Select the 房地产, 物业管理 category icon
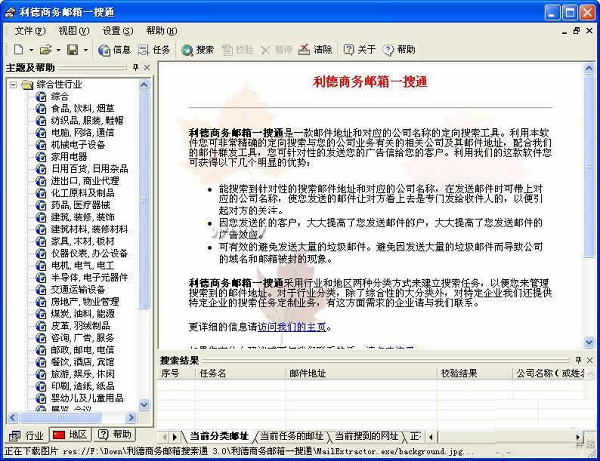The width and height of the screenshot is (600, 461). click(41, 301)
